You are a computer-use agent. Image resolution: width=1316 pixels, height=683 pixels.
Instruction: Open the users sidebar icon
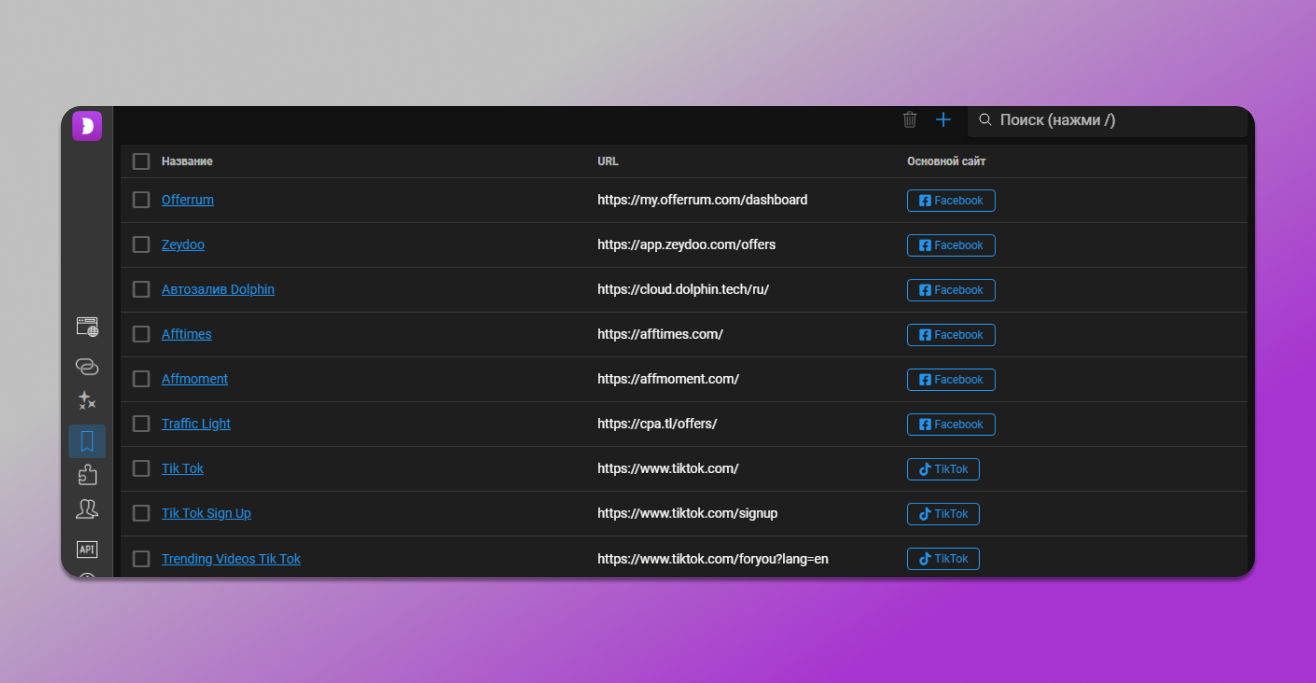pos(87,509)
